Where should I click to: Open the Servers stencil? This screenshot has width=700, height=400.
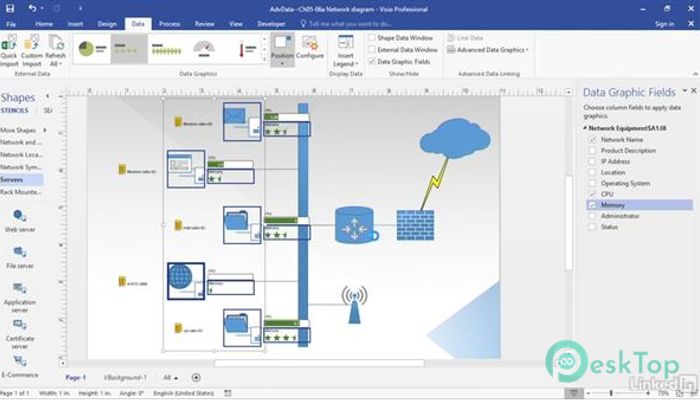(21, 179)
